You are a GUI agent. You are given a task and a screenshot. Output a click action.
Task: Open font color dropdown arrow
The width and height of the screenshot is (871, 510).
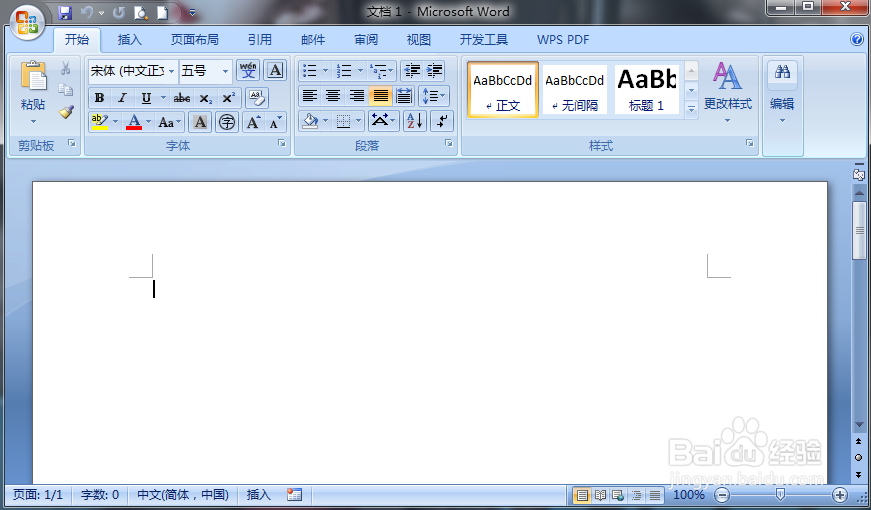coord(148,122)
